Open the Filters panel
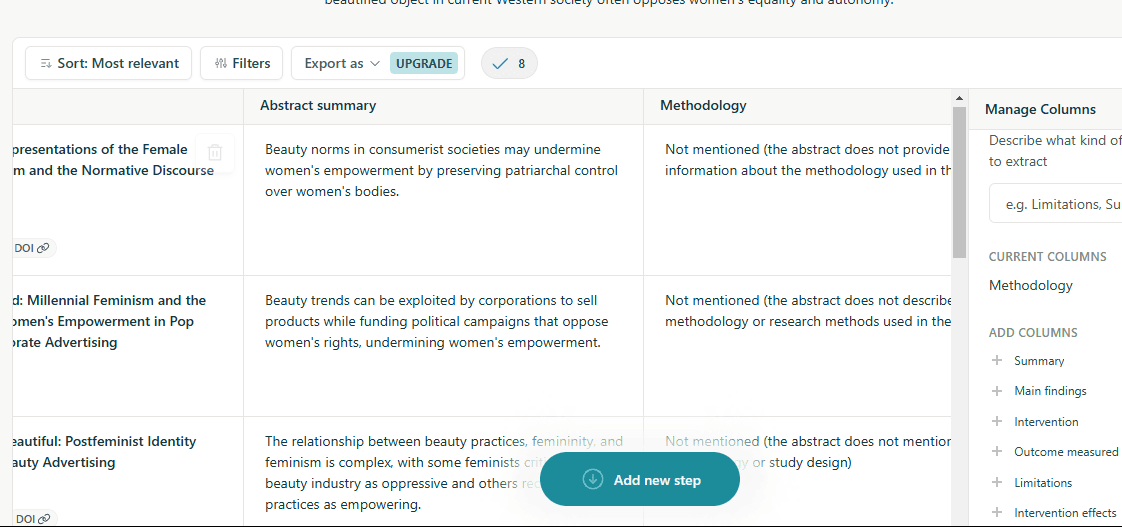This screenshot has width=1122, height=527. click(241, 63)
